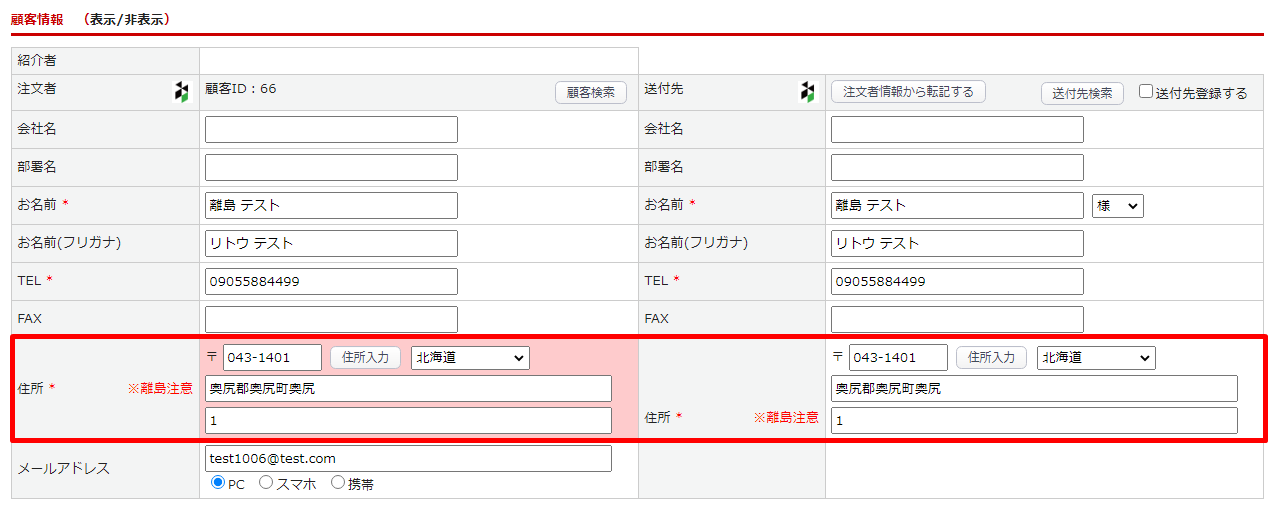Image resolution: width=1284 pixels, height=515 pixels.
Task: Click the orderer FAX input field
Action: [x=331, y=320]
